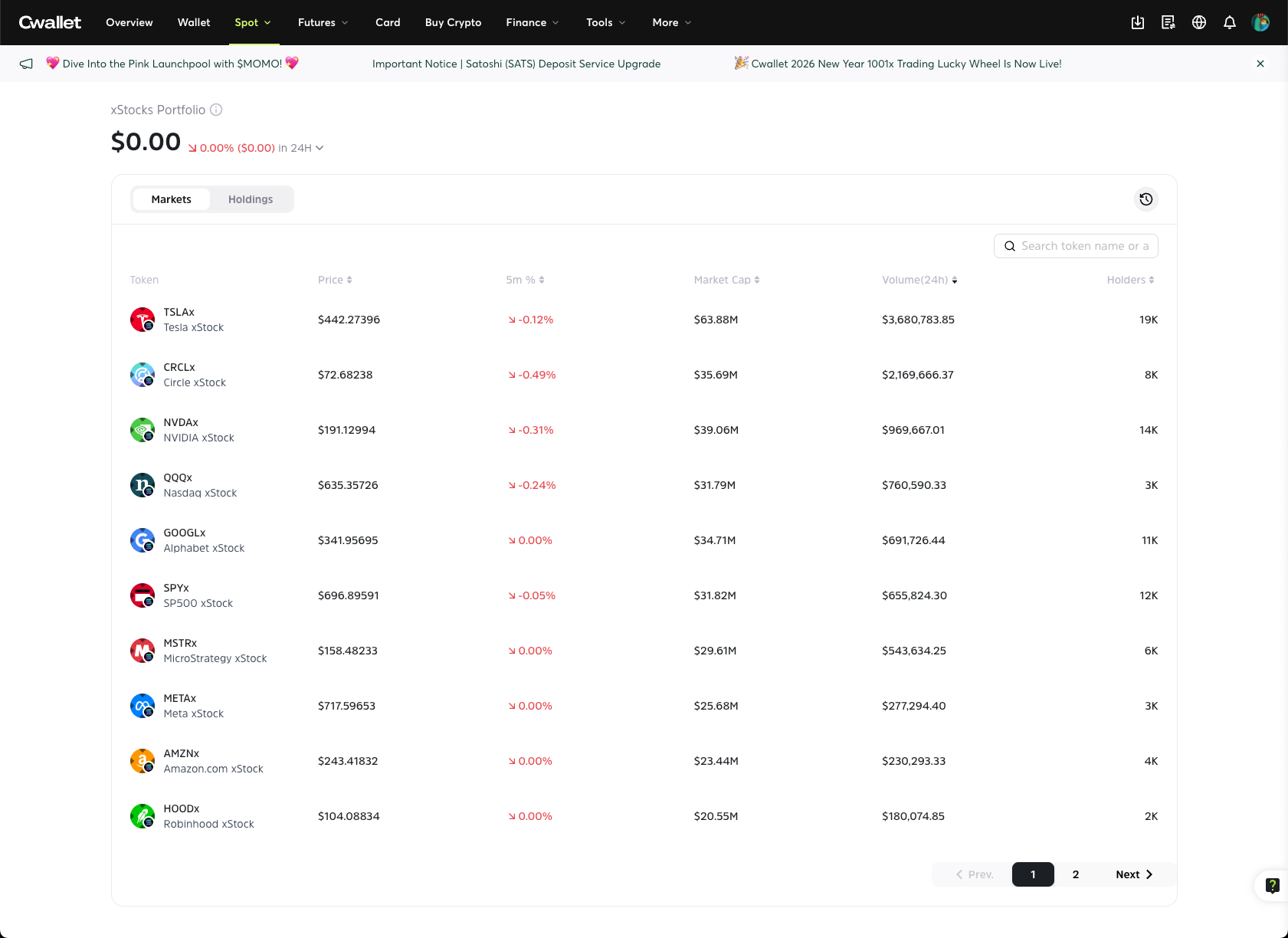Open the help question mark widget
Image resolution: width=1288 pixels, height=938 pixels.
1272,886
